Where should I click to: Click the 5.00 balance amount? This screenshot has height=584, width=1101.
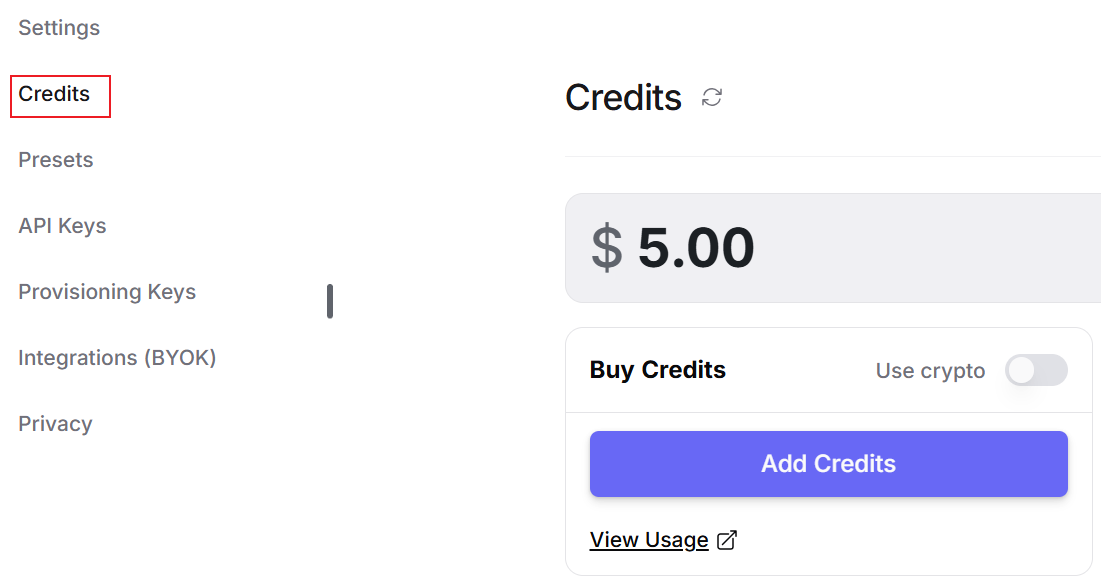pyautogui.click(x=696, y=248)
